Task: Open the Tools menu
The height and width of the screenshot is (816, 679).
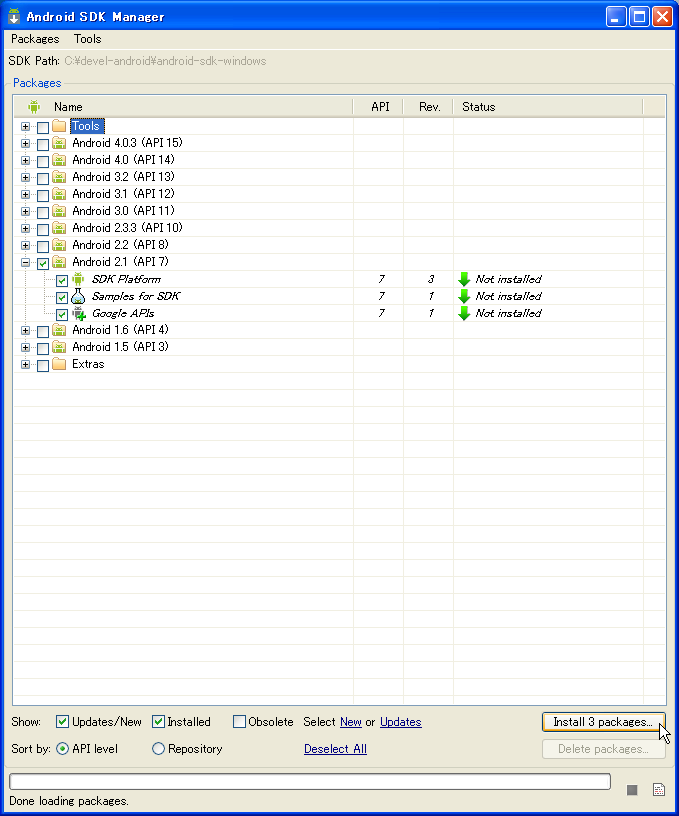Action: tap(87, 39)
